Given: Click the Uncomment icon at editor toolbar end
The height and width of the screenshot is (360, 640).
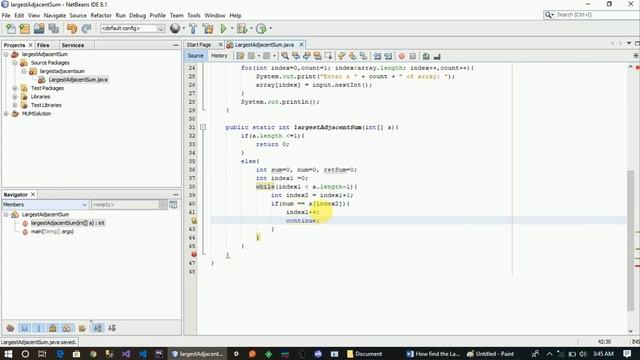Looking at the screenshot, I should coord(437,56).
